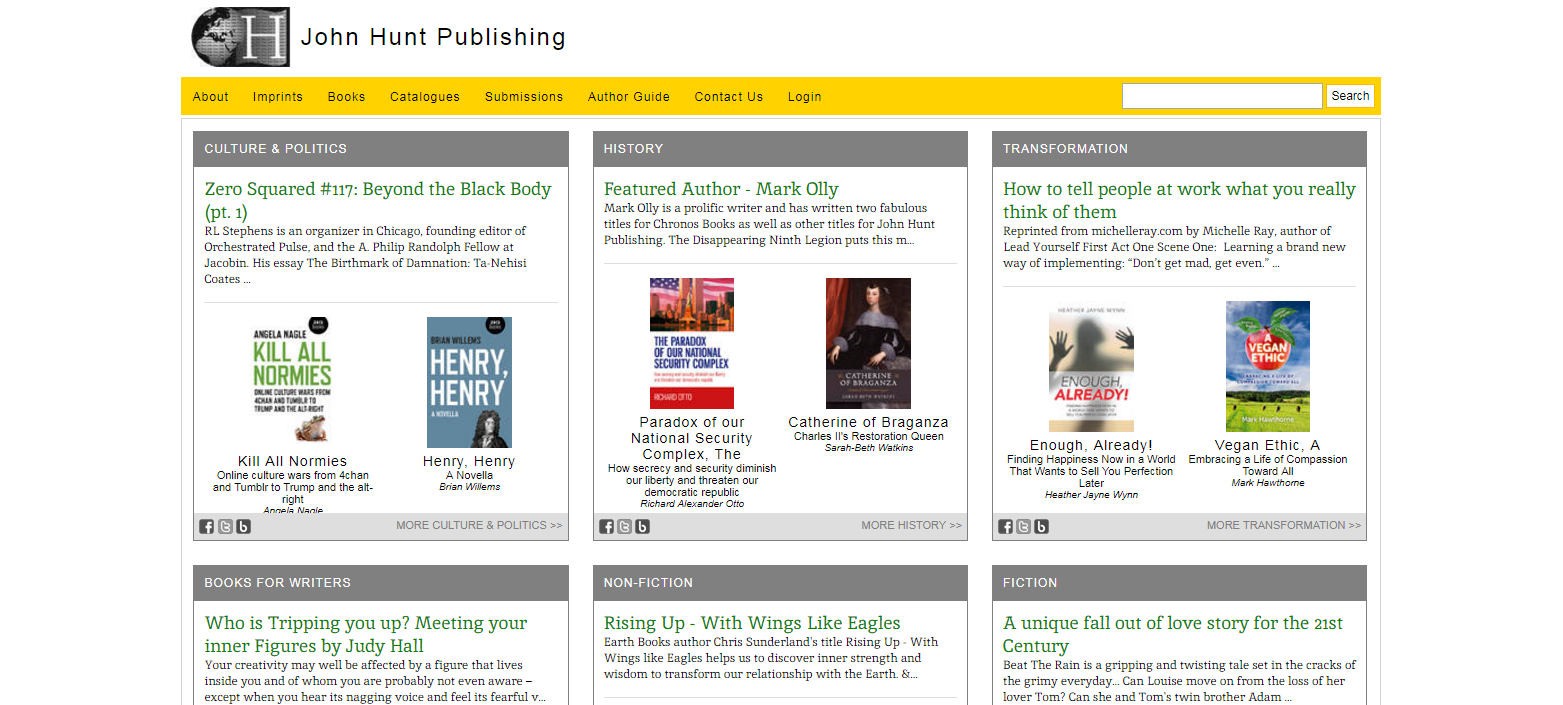Open the Submissions page

[x=524, y=97]
